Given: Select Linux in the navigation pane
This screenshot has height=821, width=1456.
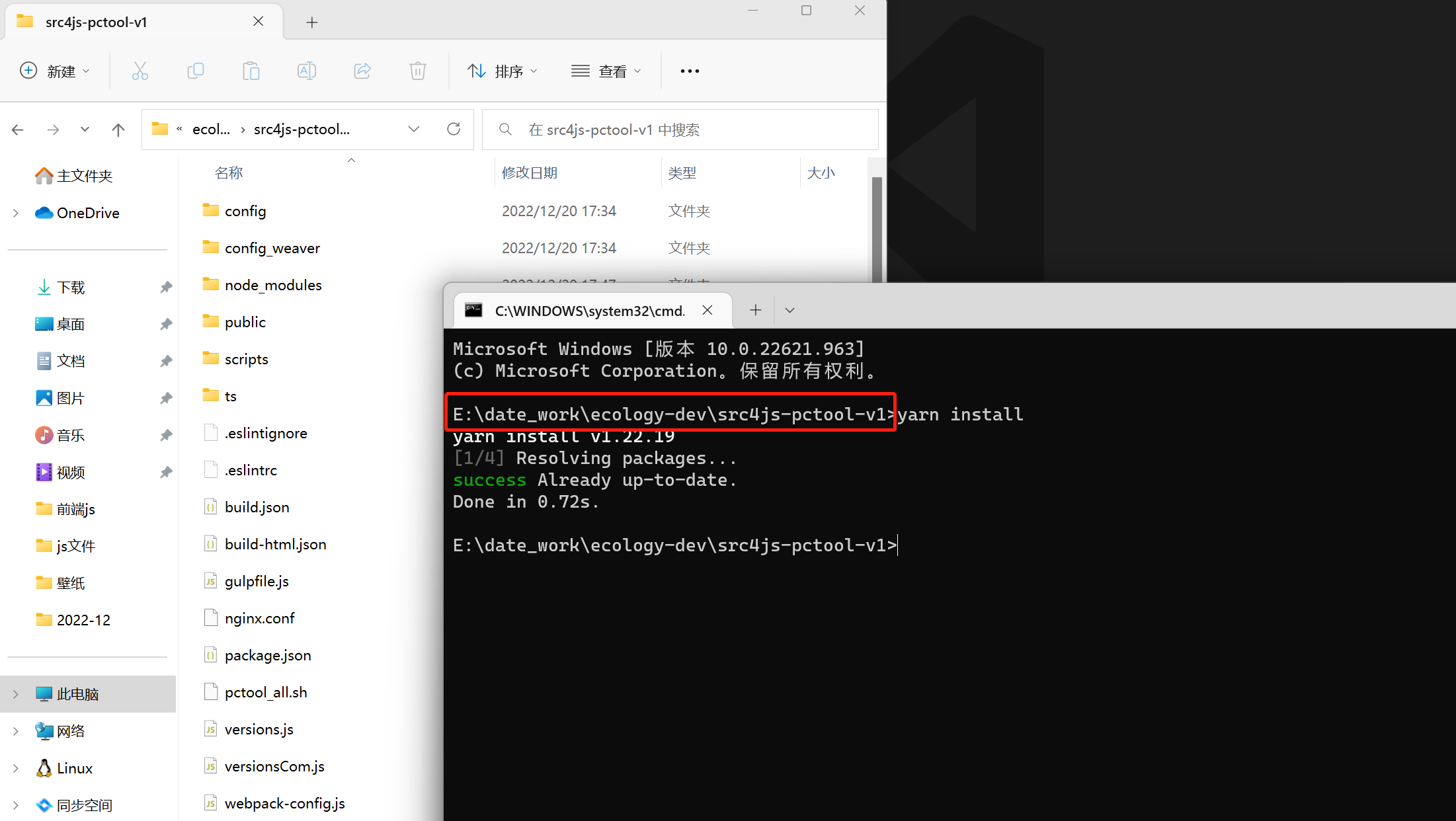Looking at the screenshot, I should coord(64,768).
